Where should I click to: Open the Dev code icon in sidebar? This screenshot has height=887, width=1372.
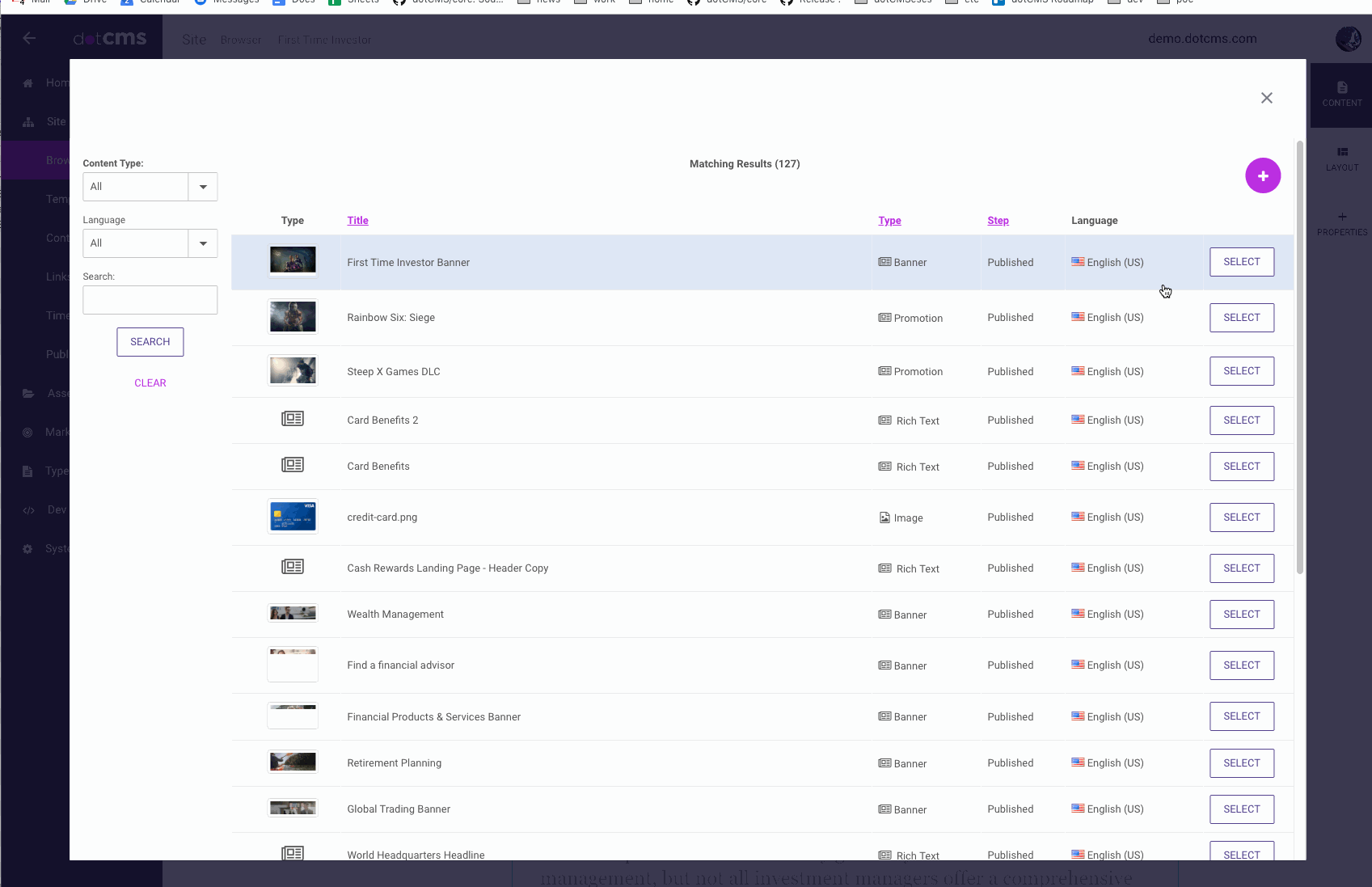point(28,509)
